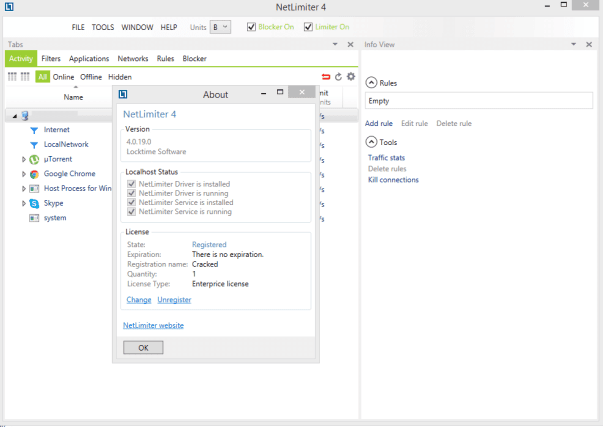Screen dimensions: 603x427
Task: Open the Tabs panel dropdown arrow
Action: (x=335, y=44)
